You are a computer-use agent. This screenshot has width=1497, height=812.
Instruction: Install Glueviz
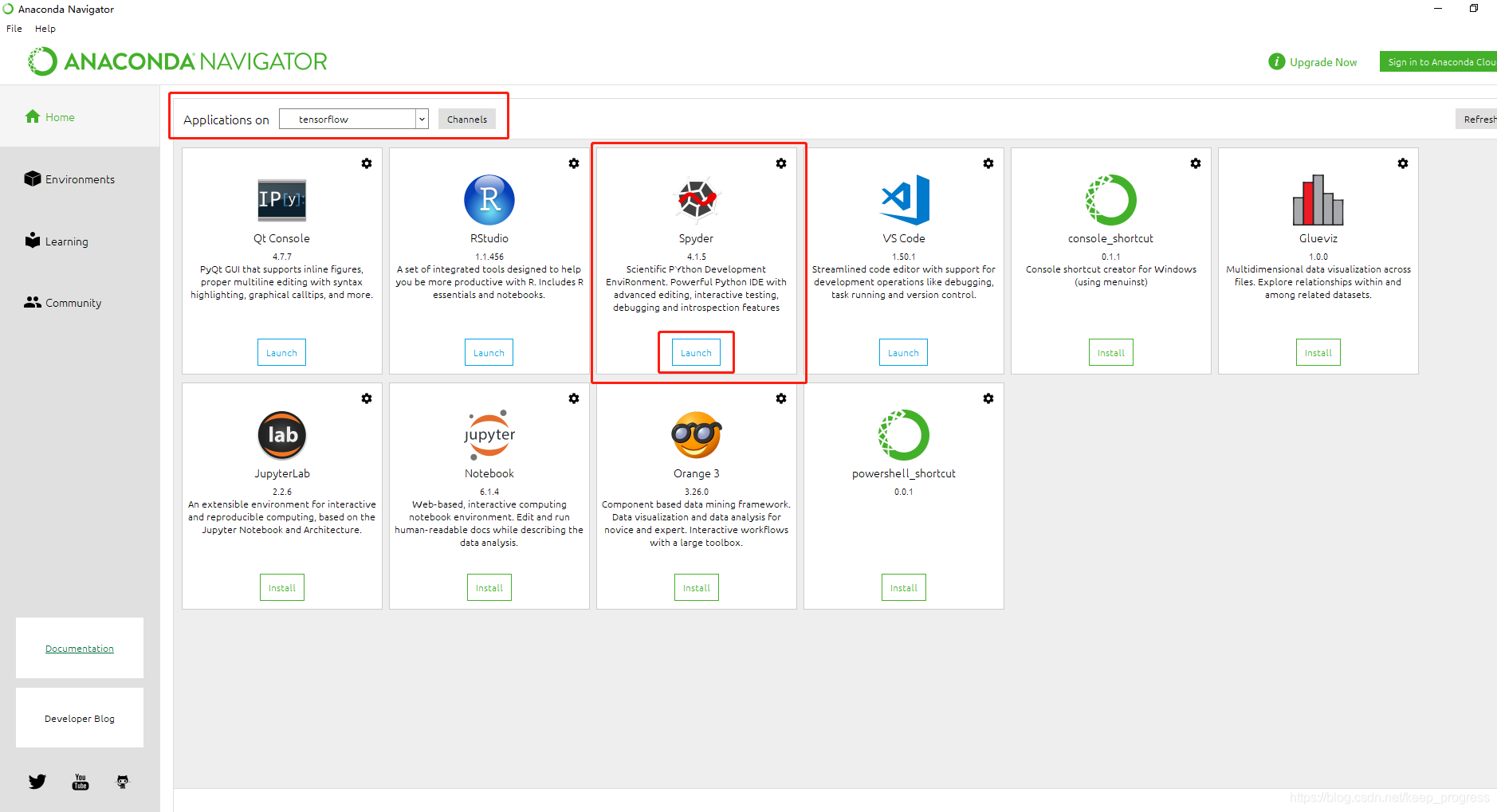click(1318, 352)
